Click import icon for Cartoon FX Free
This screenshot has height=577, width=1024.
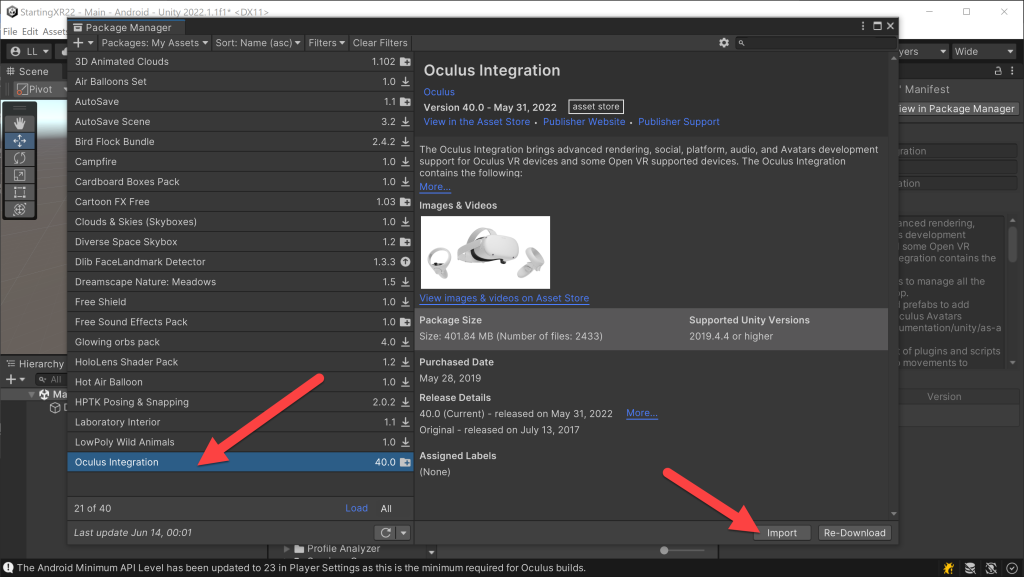tap(406, 202)
